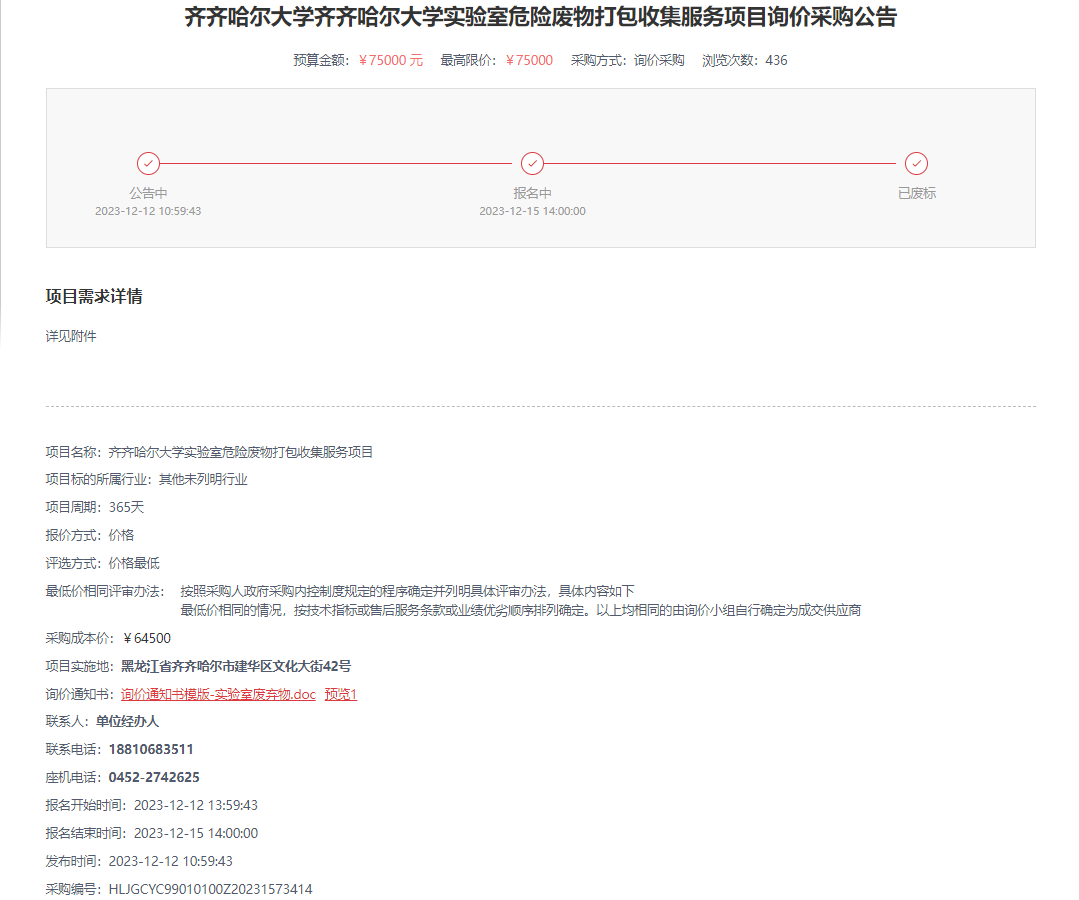Click the 报名中 step checkmark icon
Screen dimensions: 1079x900
point(532,163)
